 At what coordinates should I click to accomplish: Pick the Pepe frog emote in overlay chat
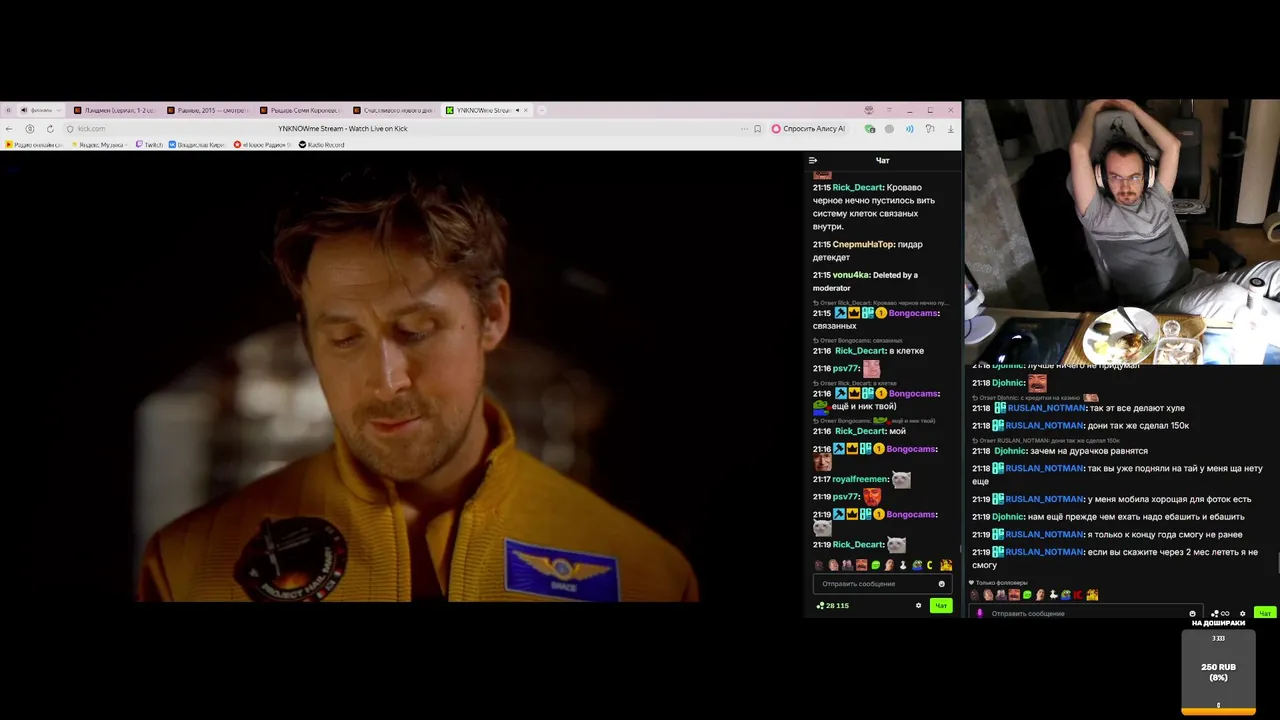click(x=1065, y=595)
